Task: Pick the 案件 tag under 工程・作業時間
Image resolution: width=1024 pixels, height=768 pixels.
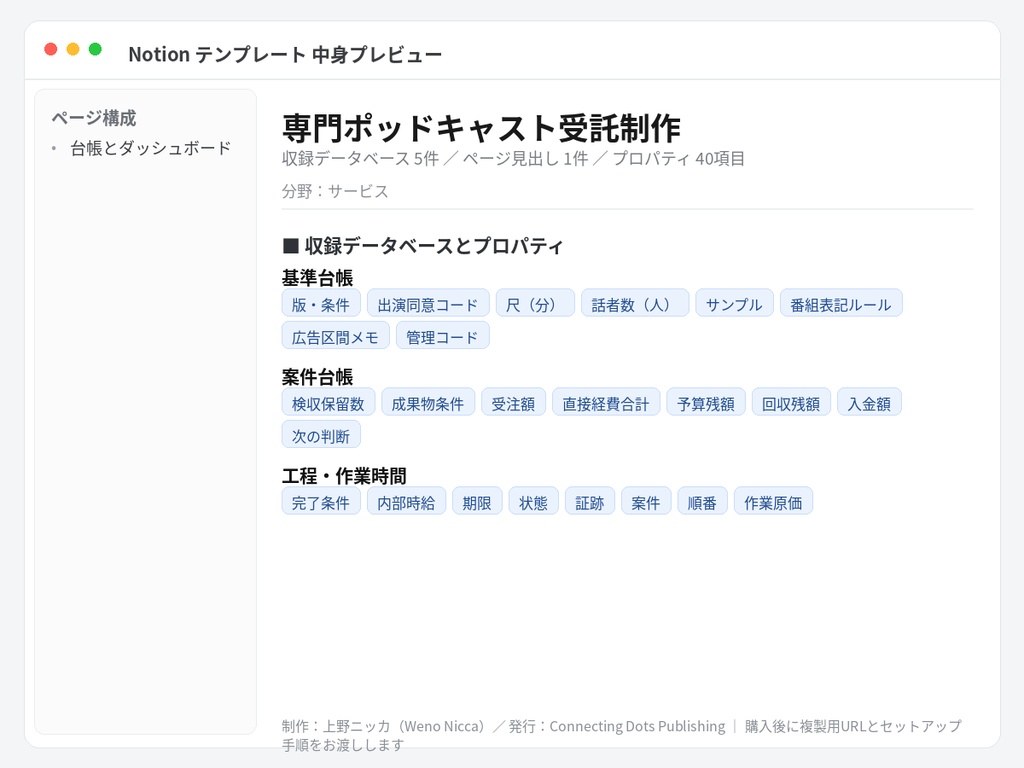Action: tap(646, 501)
